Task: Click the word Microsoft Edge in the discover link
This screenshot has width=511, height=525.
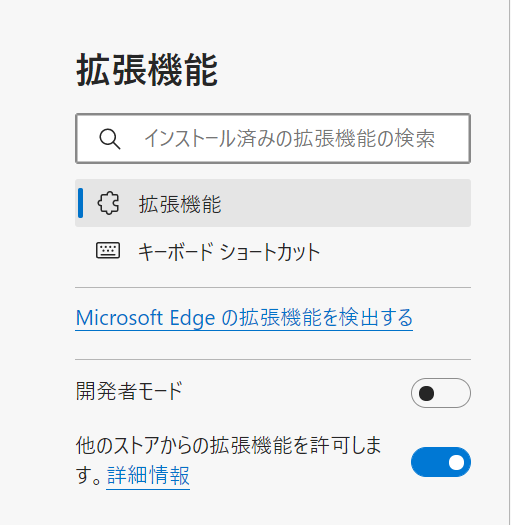Action: (x=145, y=318)
